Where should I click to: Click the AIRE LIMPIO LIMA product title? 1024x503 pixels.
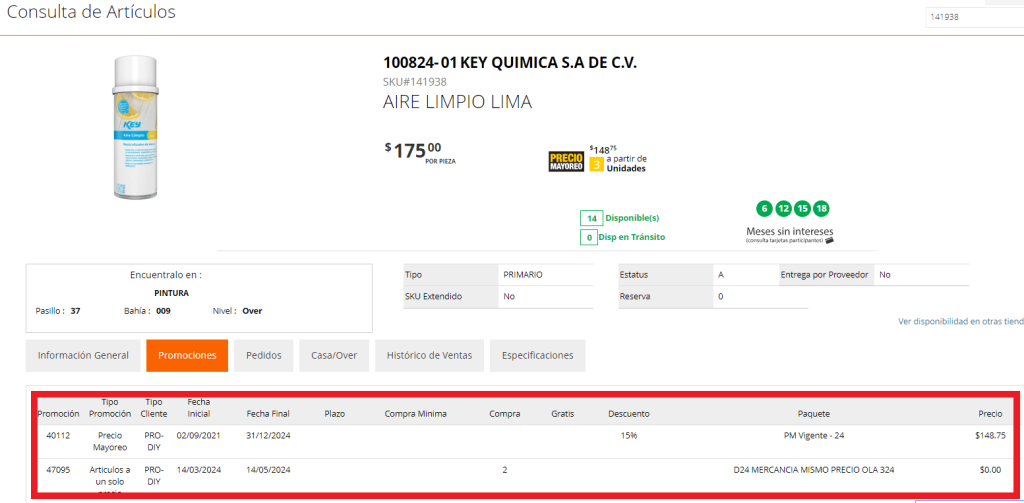pyautogui.click(x=457, y=102)
